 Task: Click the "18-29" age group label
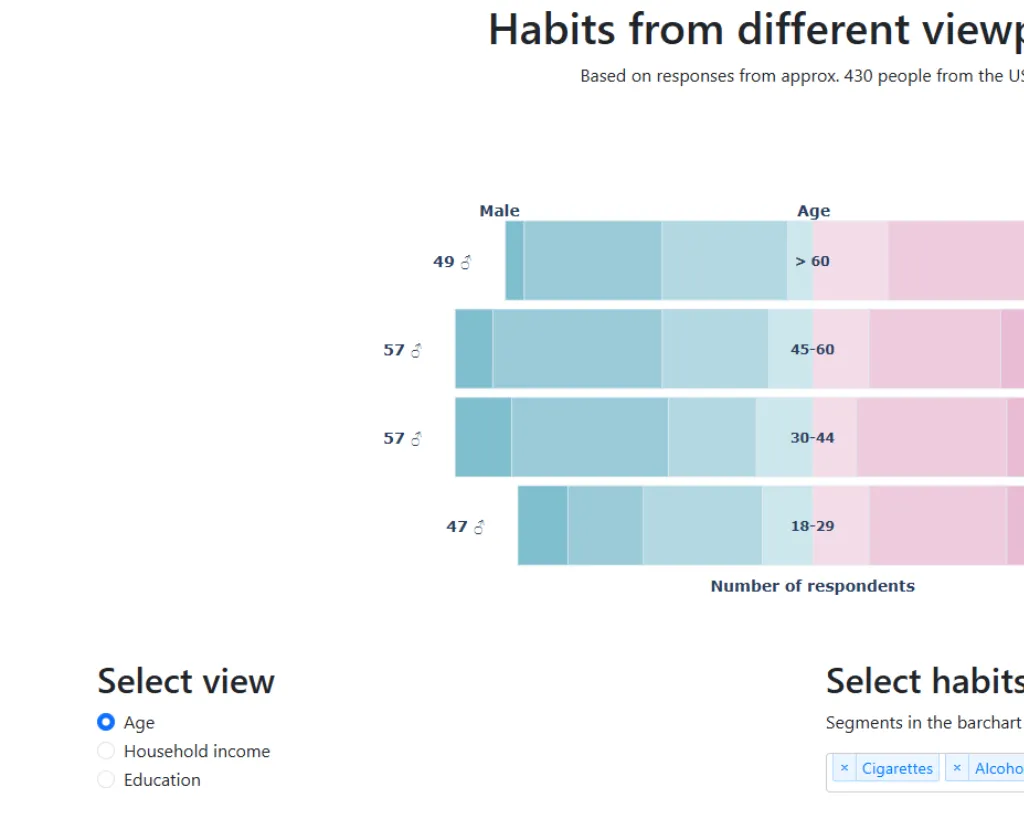pyautogui.click(x=812, y=526)
